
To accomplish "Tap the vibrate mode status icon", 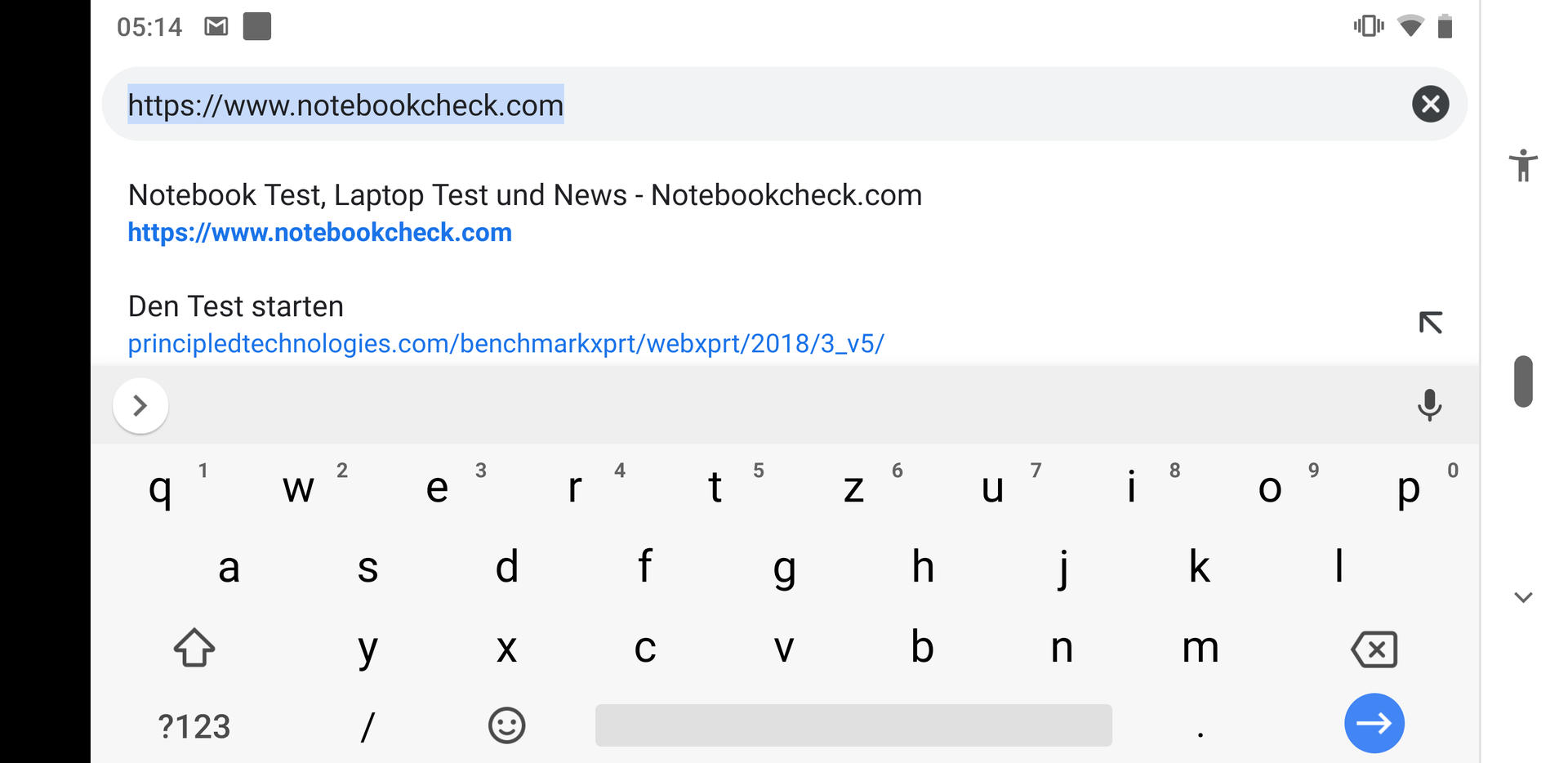I will 1368,26.
